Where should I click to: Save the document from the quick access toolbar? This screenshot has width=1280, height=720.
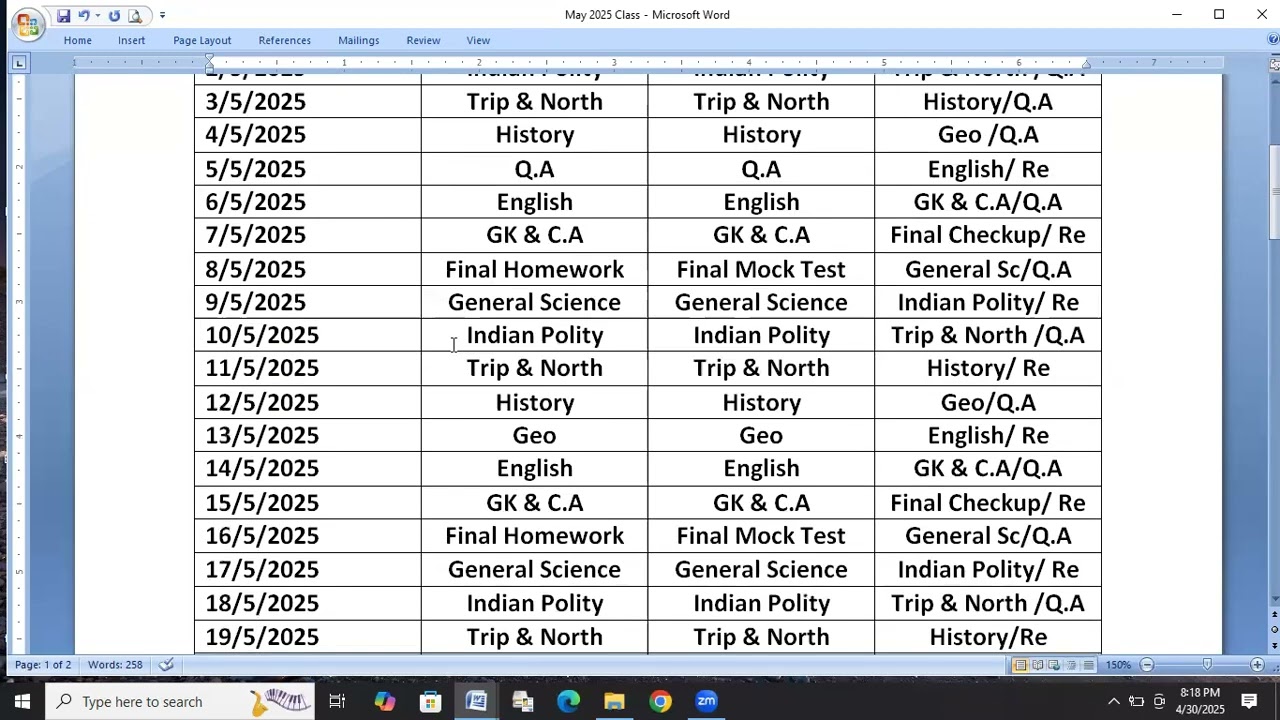pos(63,15)
